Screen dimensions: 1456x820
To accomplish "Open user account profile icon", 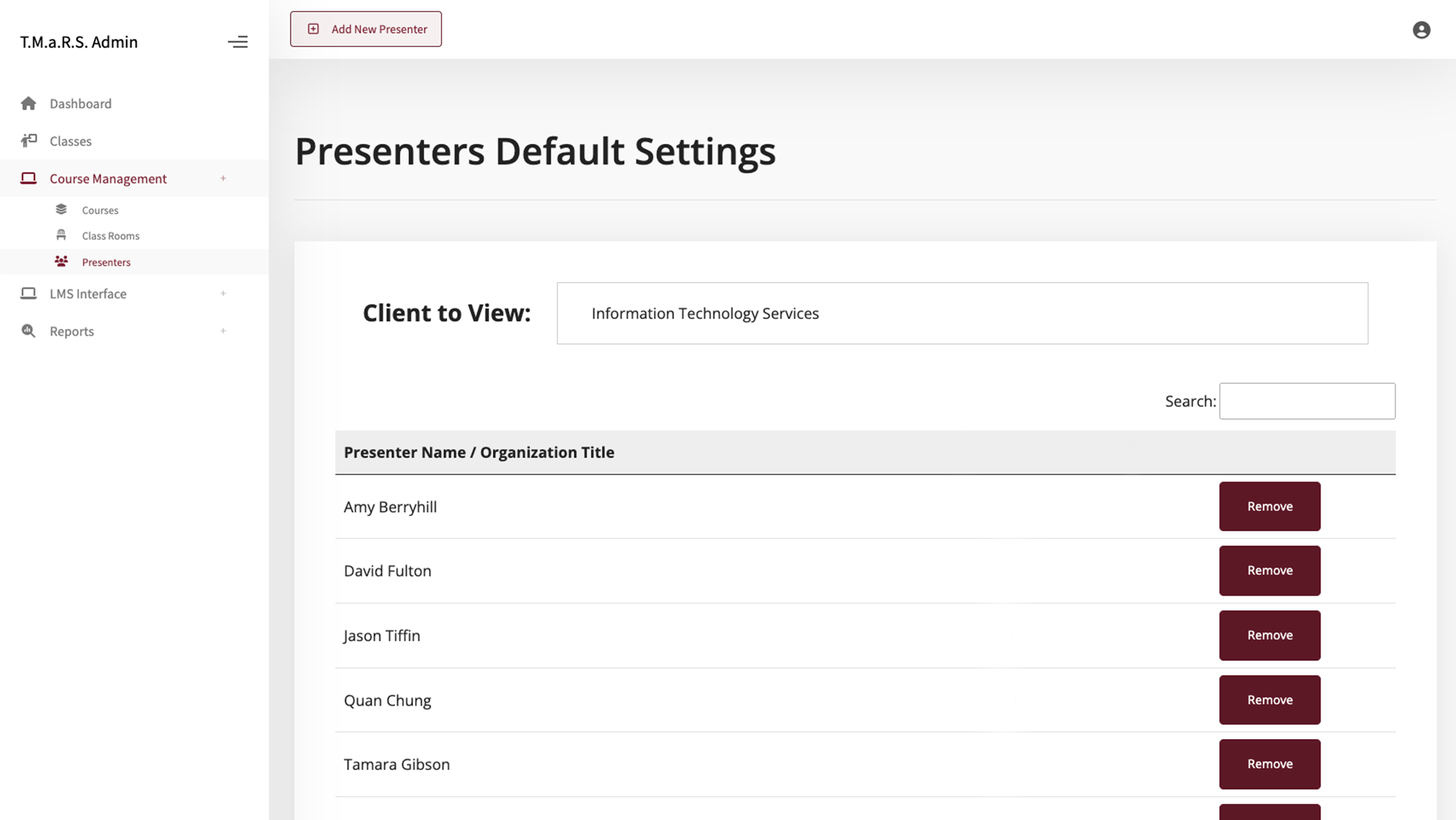I will (1421, 30).
